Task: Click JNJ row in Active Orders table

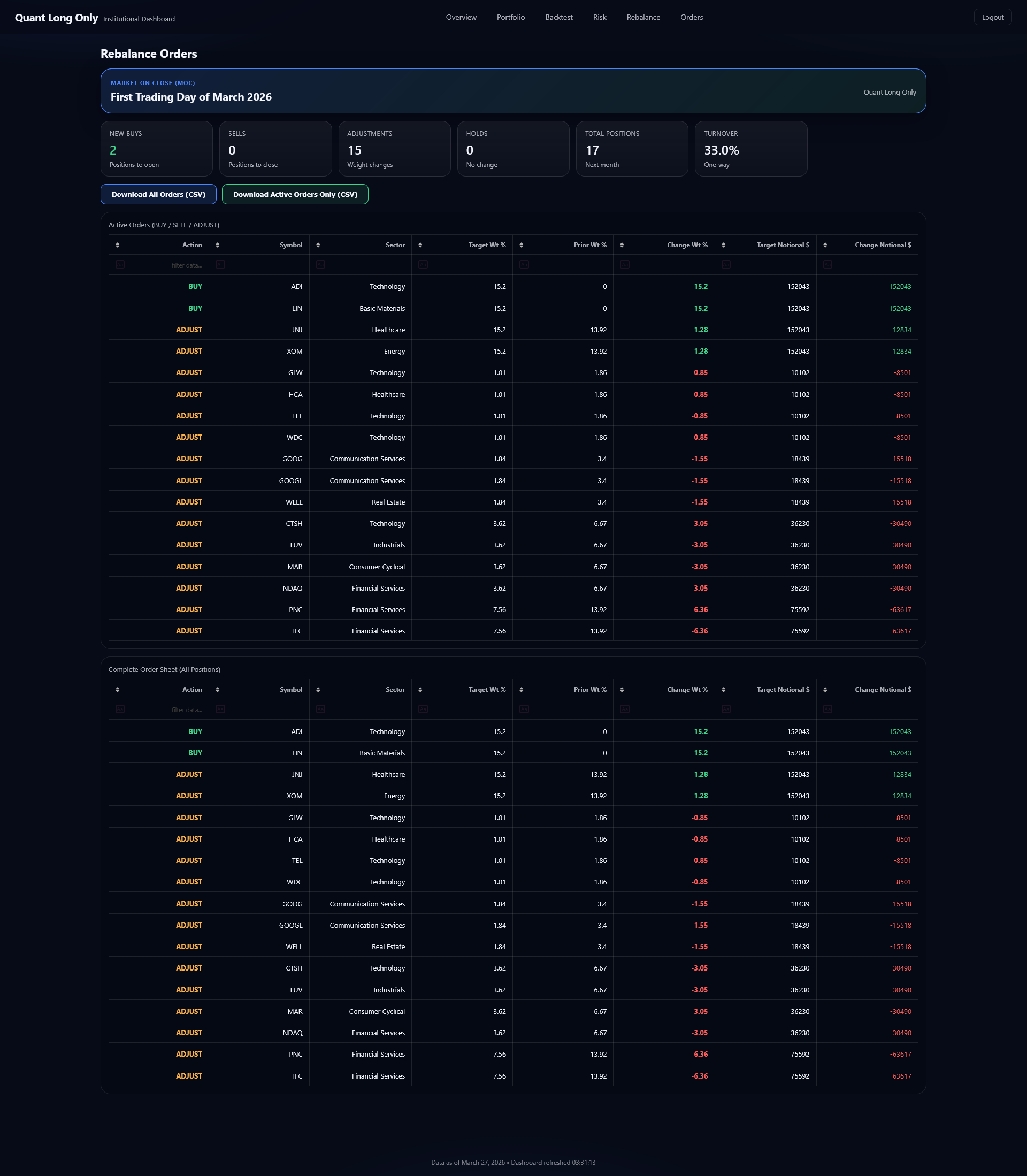Action: [513, 330]
